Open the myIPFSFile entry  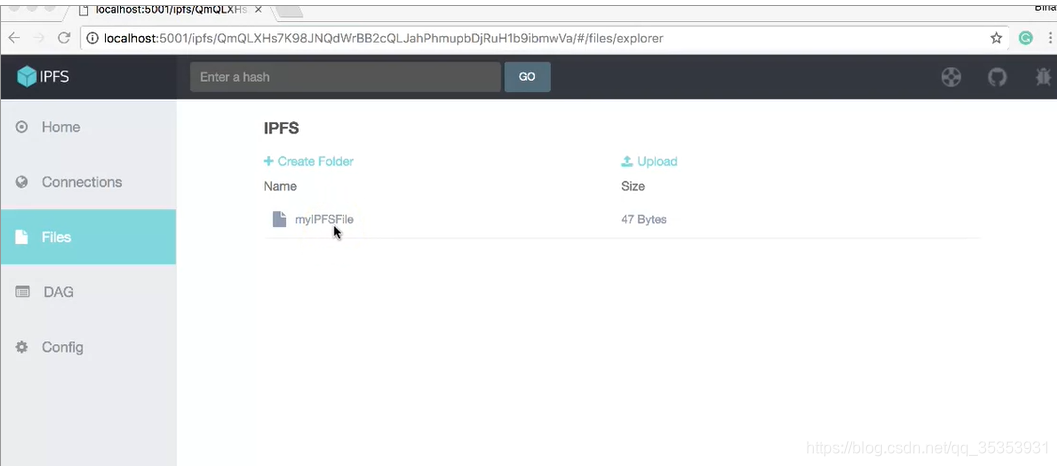click(x=324, y=219)
